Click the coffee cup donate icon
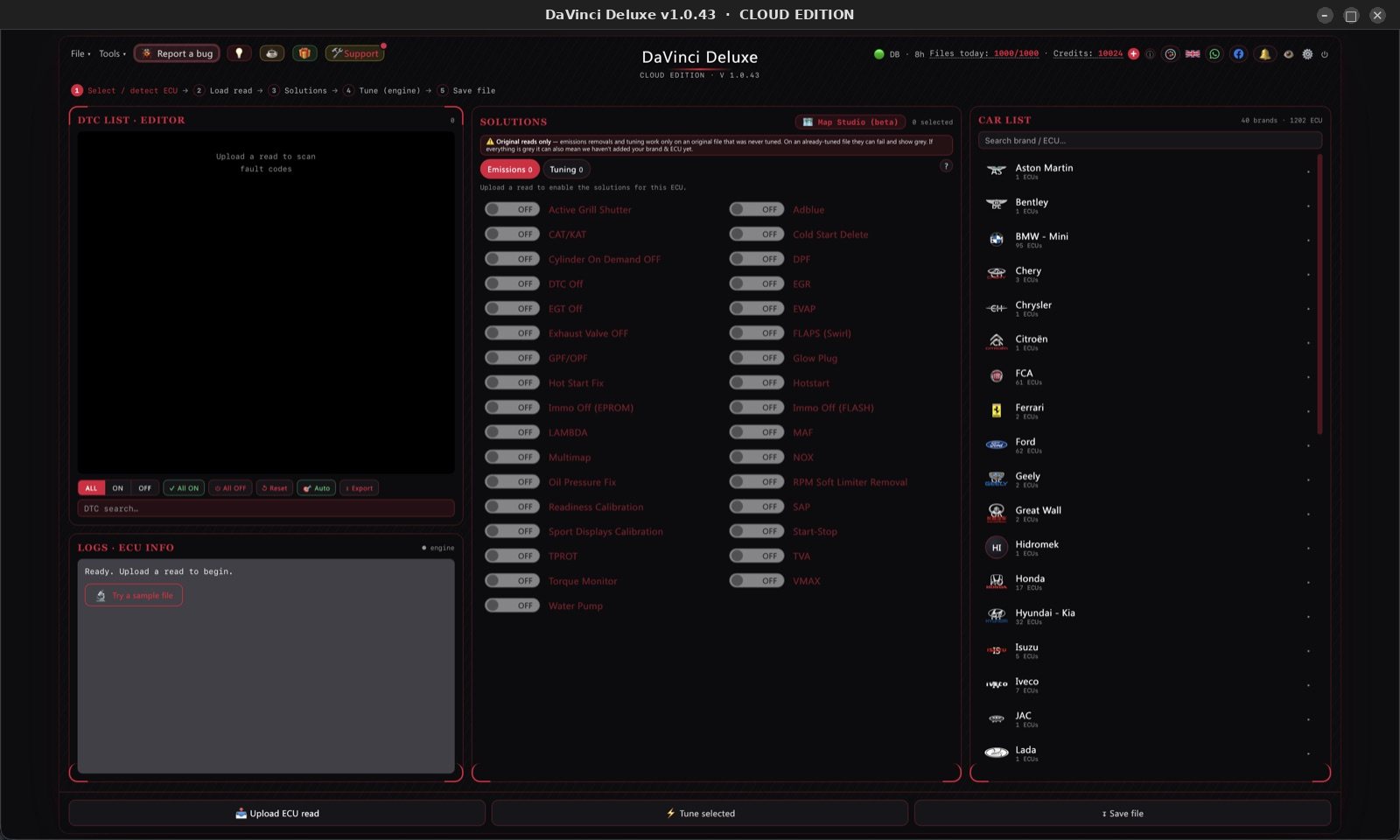This screenshot has height=840, width=1400. coord(271,53)
